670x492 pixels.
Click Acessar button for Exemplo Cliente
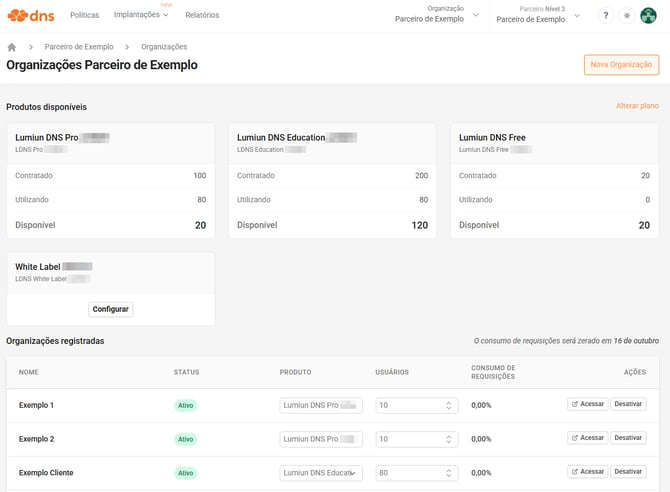[587, 472]
